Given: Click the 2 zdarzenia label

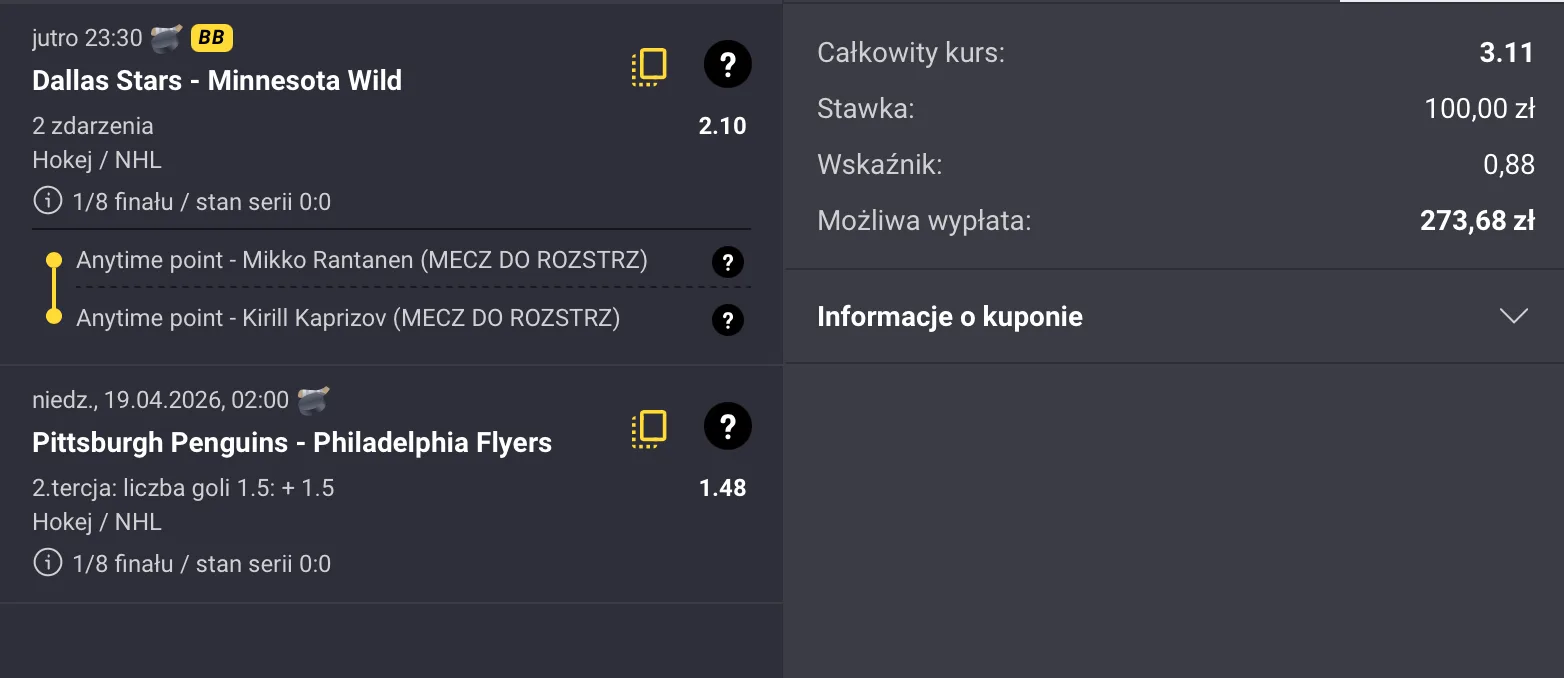Looking at the screenshot, I should [x=91, y=126].
